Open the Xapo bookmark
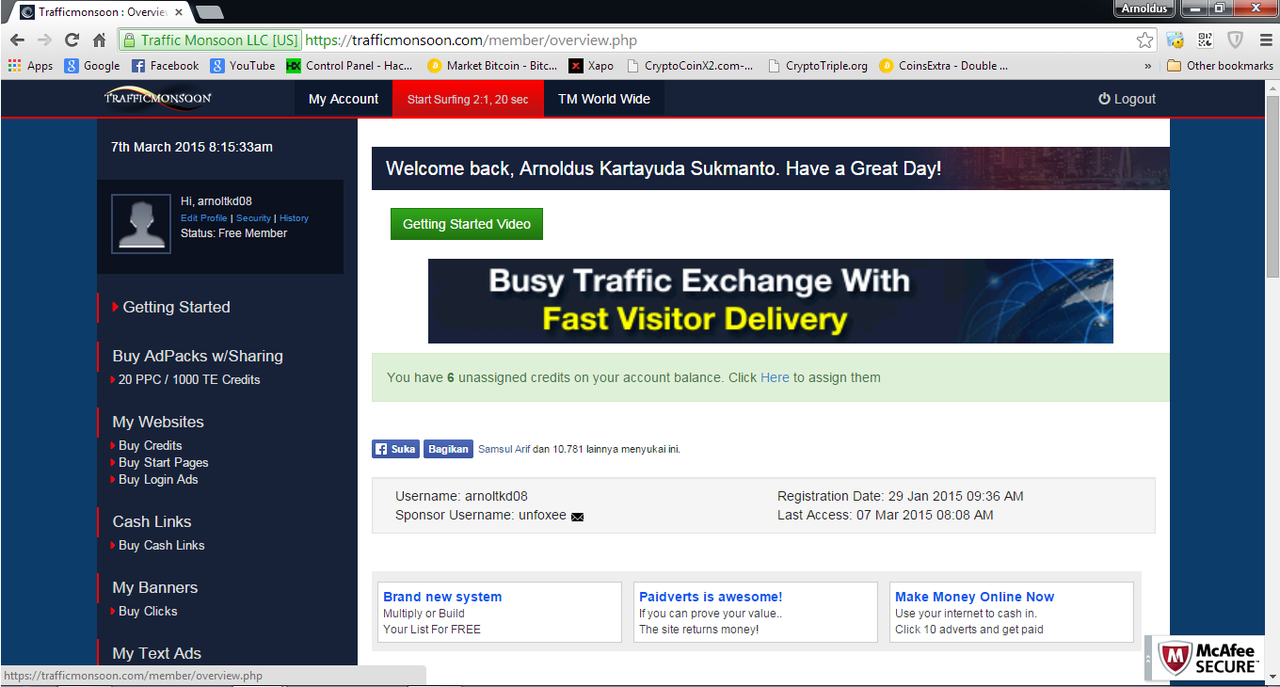Viewport: 1280px width, 687px height. [x=591, y=66]
